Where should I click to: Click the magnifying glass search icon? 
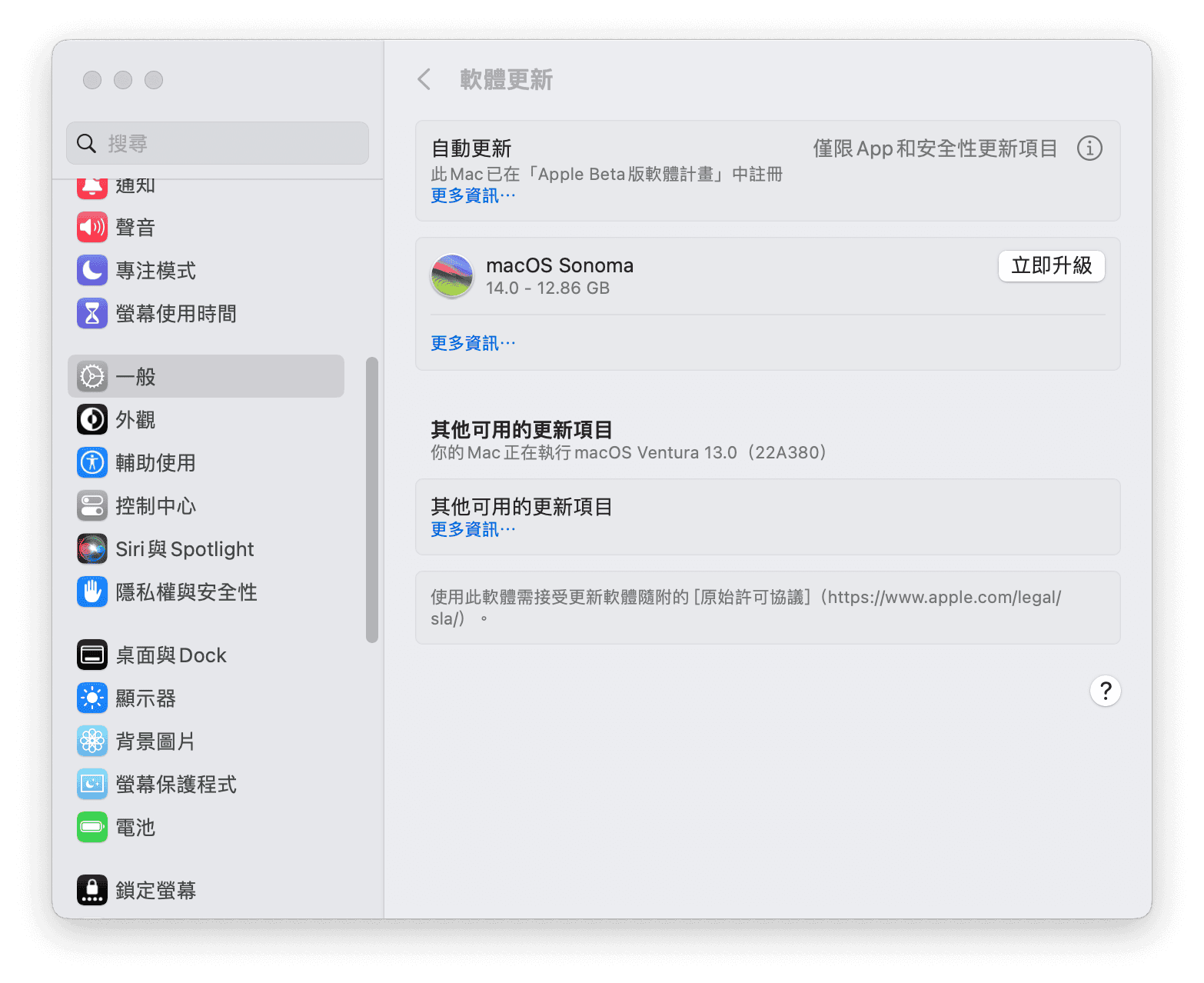(x=86, y=143)
